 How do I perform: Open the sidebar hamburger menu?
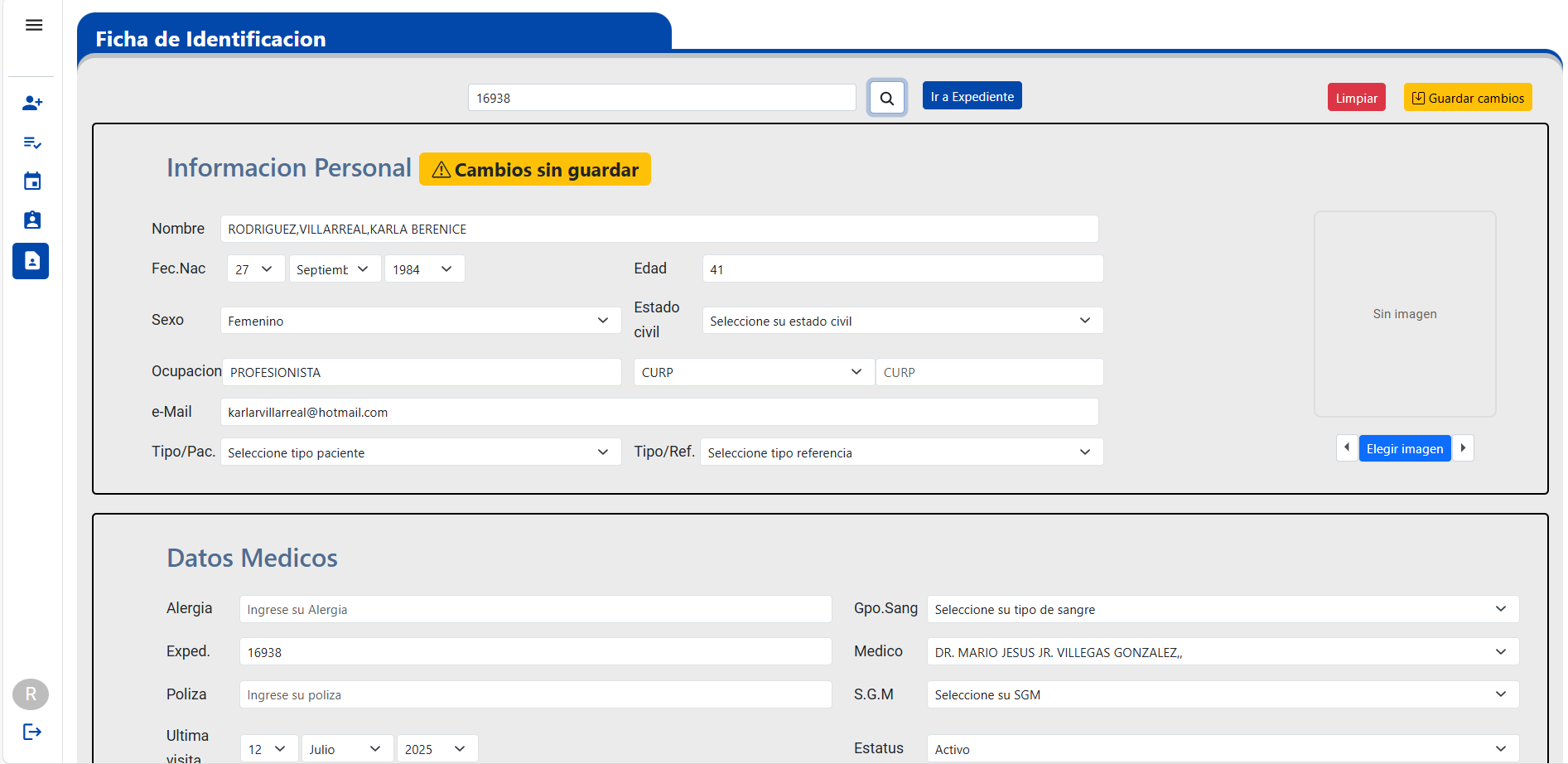(33, 25)
